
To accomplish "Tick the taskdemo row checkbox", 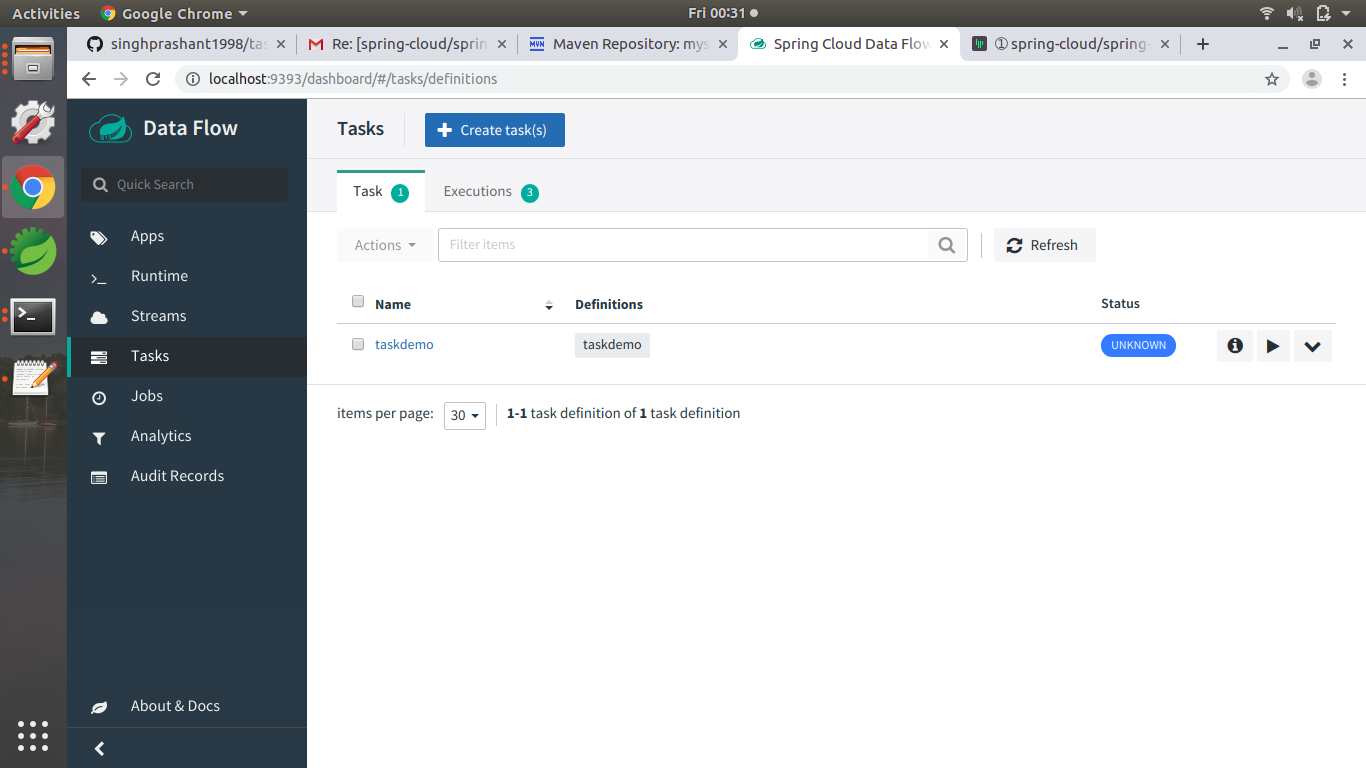I will pos(358,344).
